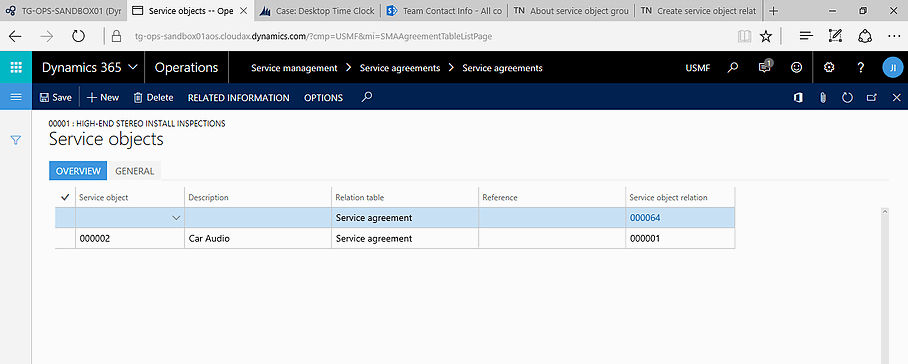The width and height of the screenshot is (908, 364).
Task: Click the empty Reference field in new row
Action: click(552, 218)
